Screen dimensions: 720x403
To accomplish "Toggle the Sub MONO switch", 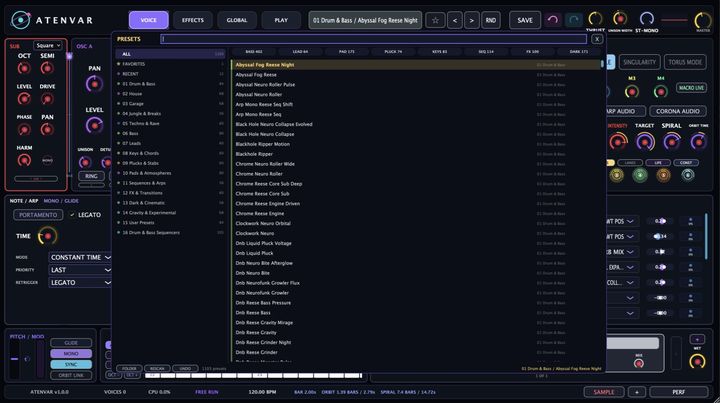I will (x=47, y=160).
